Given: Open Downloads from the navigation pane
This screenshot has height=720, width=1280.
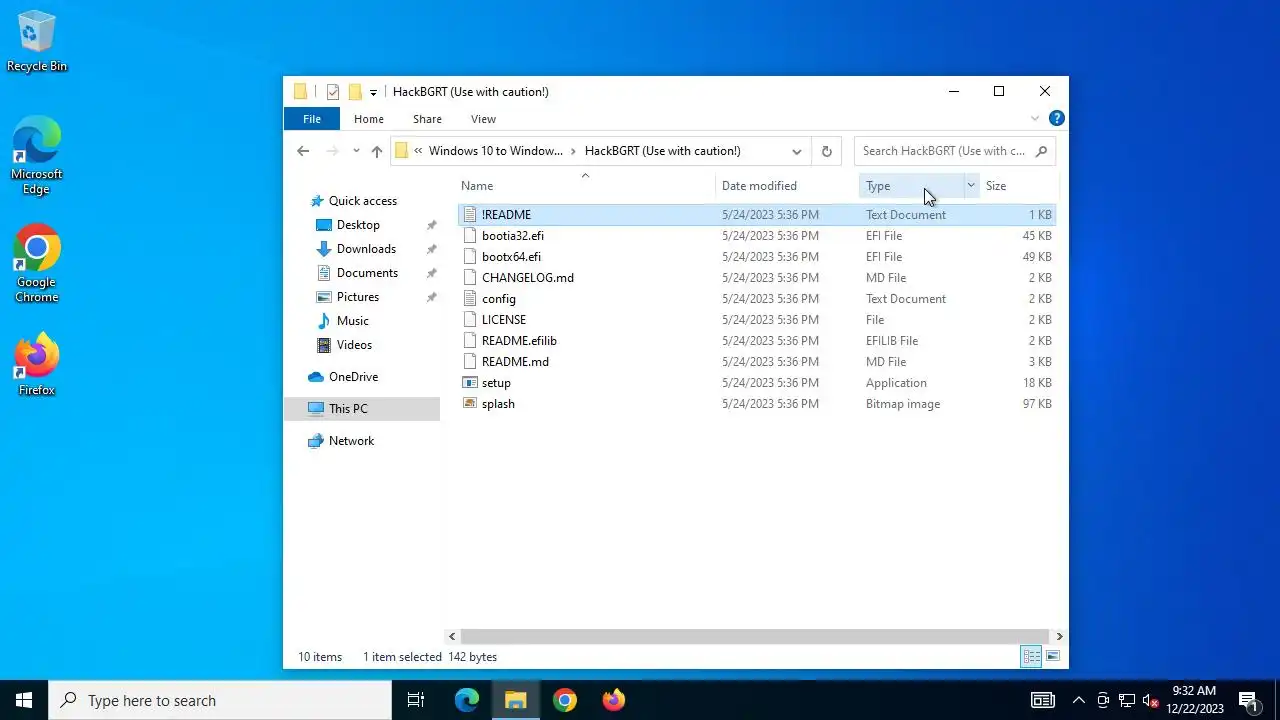Looking at the screenshot, I should point(366,249).
